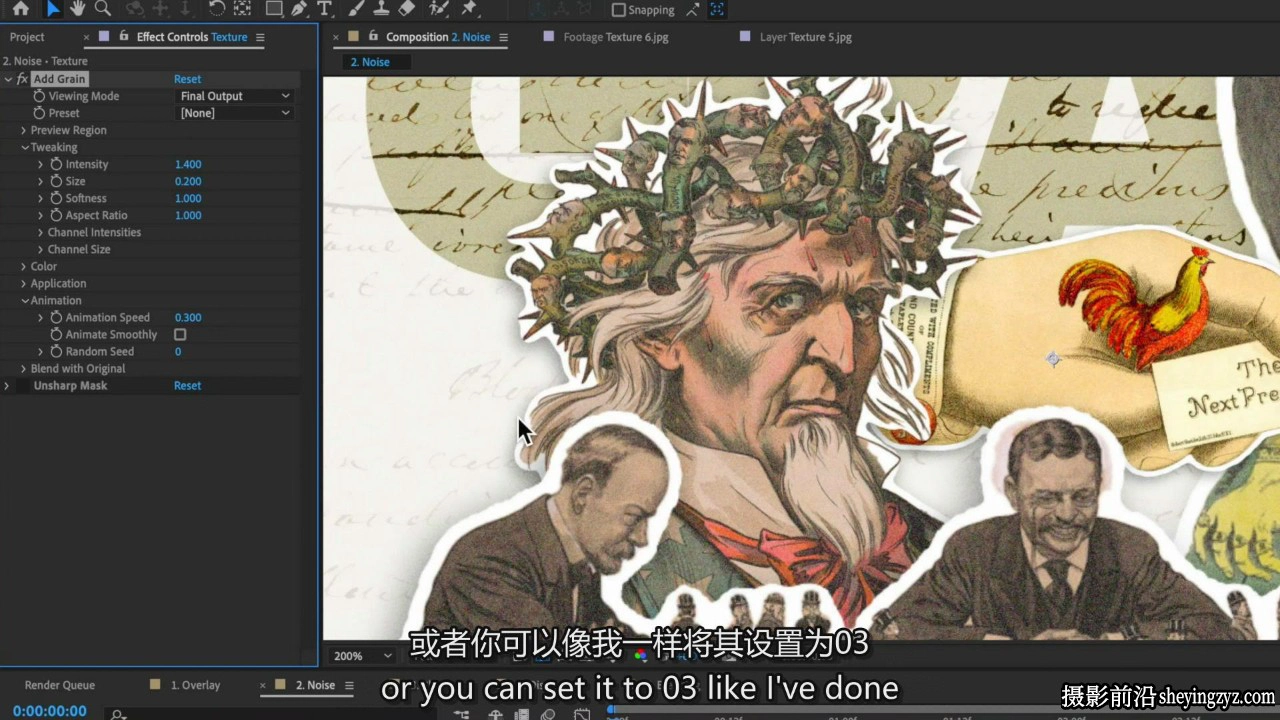Click the Intensity stopwatch icon
Screen dimensions: 1280x720
click(x=56, y=164)
